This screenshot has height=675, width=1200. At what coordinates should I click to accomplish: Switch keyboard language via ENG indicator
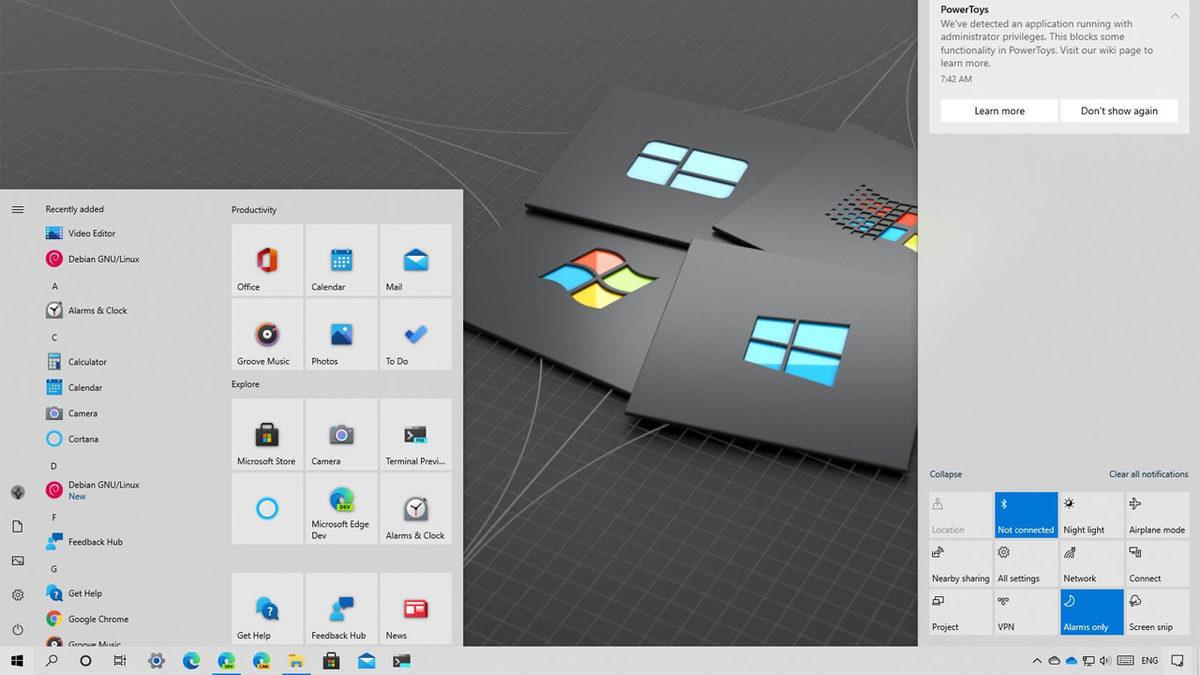point(1148,660)
